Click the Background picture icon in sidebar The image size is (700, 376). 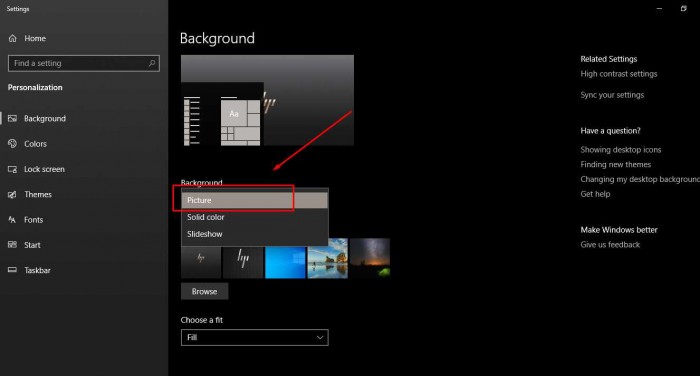tap(12, 118)
